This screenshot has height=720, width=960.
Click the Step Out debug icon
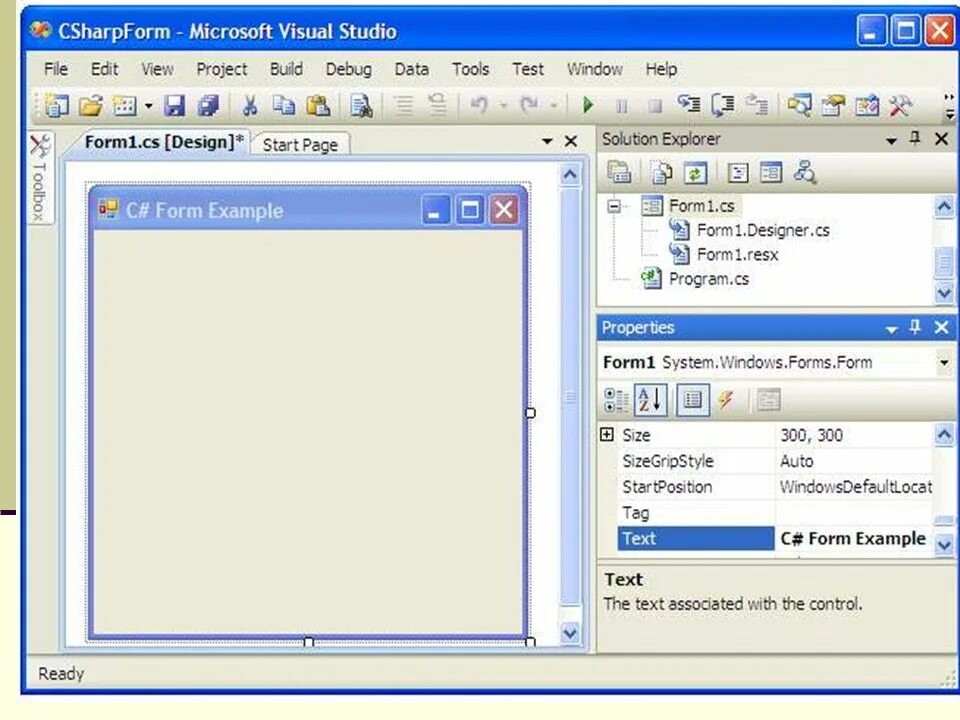757,105
